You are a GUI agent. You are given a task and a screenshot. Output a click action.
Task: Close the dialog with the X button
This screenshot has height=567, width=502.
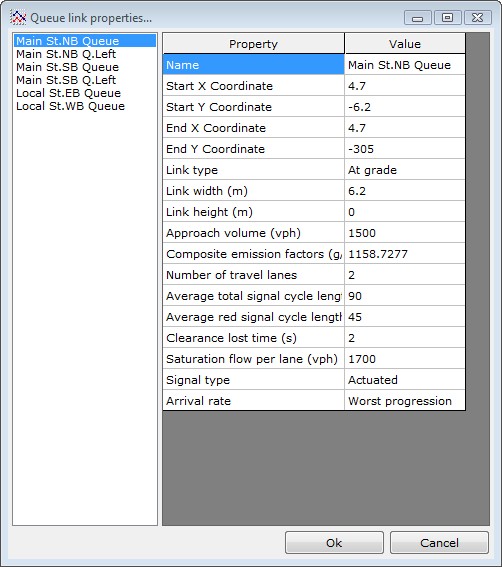478,18
